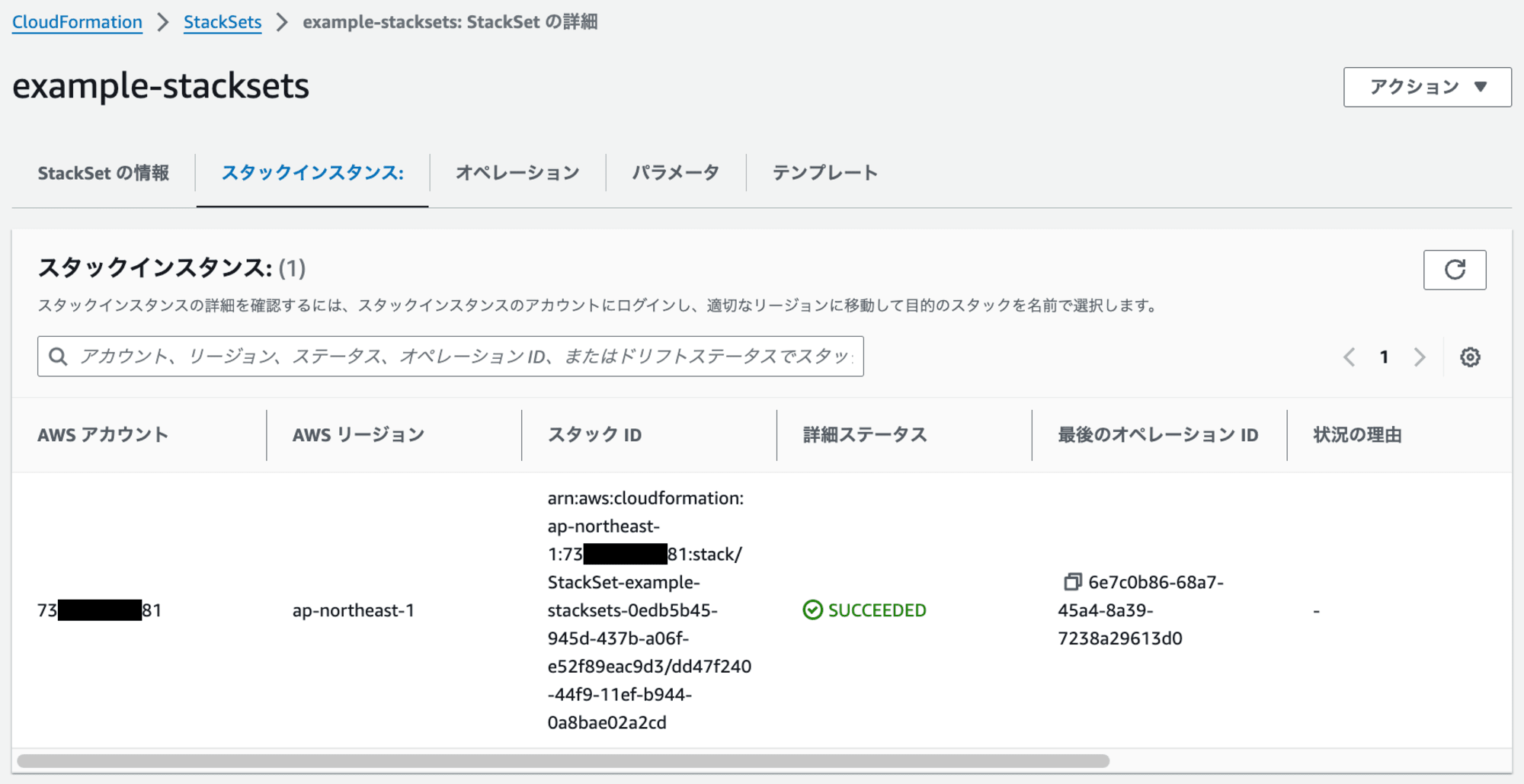Click the SUCCEEDED status text
The height and width of the screenshot is (784, 1524).
pyautogui.click(x=877, y=610)
